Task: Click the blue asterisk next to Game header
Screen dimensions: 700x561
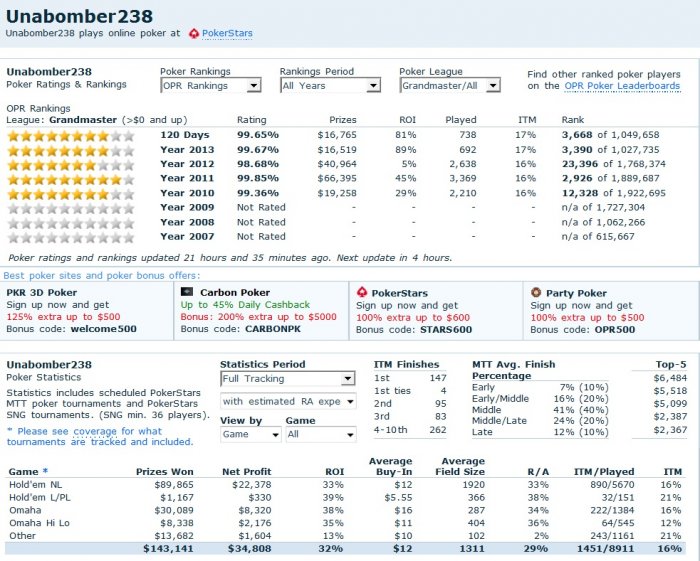Action: 45,471
